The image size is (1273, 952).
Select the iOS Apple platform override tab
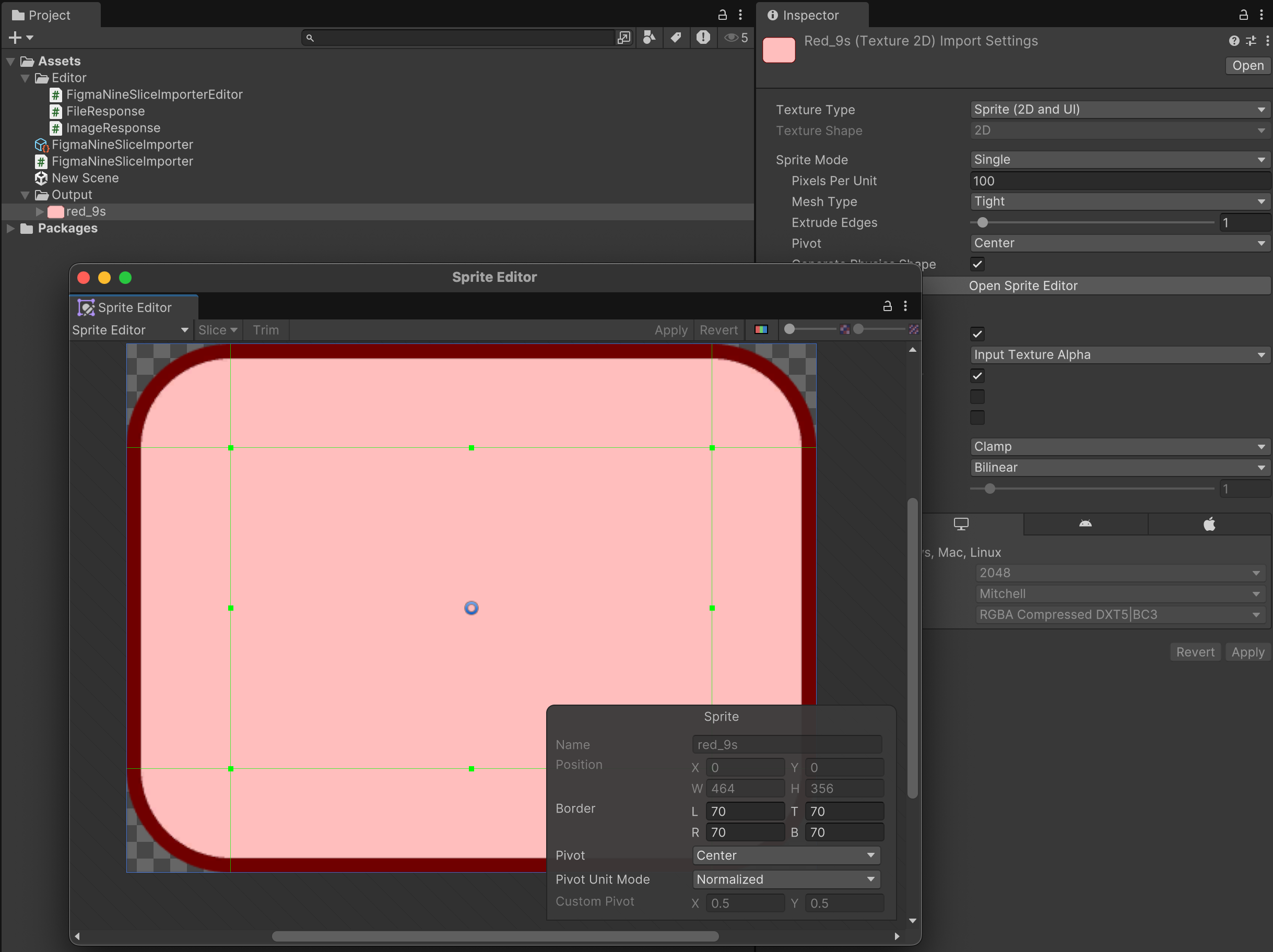[x=1209, y=524]
